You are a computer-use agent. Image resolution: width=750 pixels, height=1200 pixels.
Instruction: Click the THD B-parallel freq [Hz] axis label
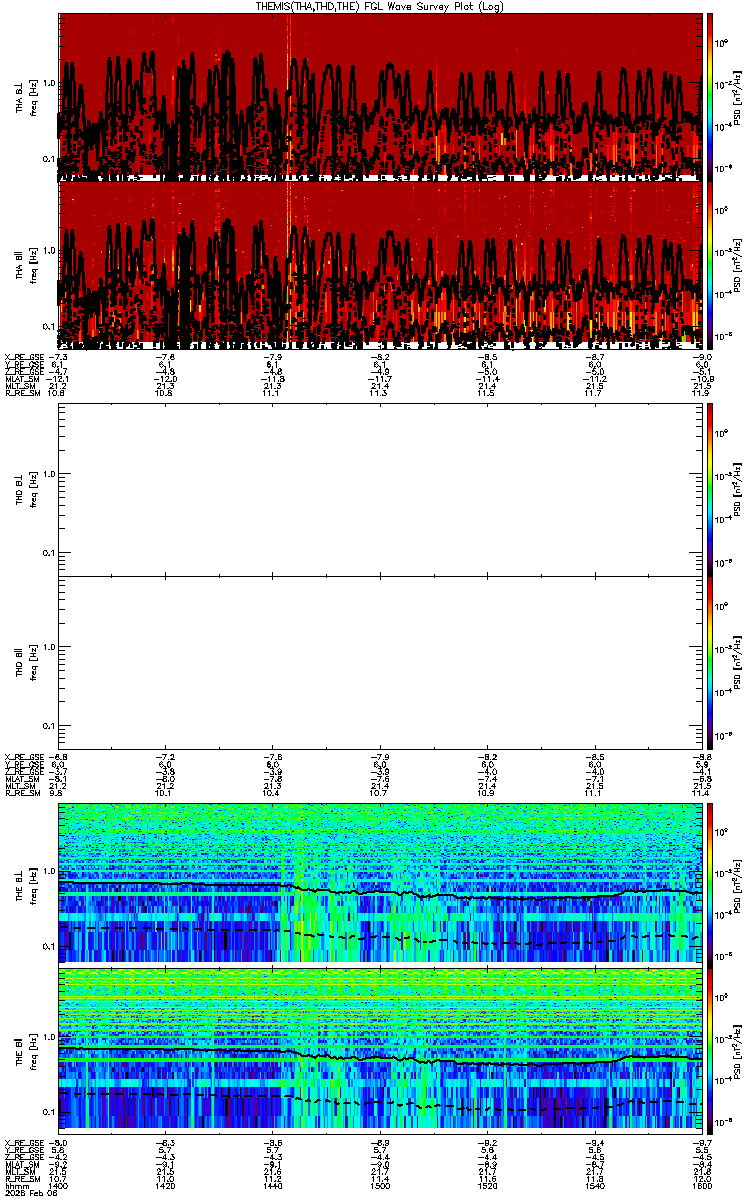click(33, 662)
